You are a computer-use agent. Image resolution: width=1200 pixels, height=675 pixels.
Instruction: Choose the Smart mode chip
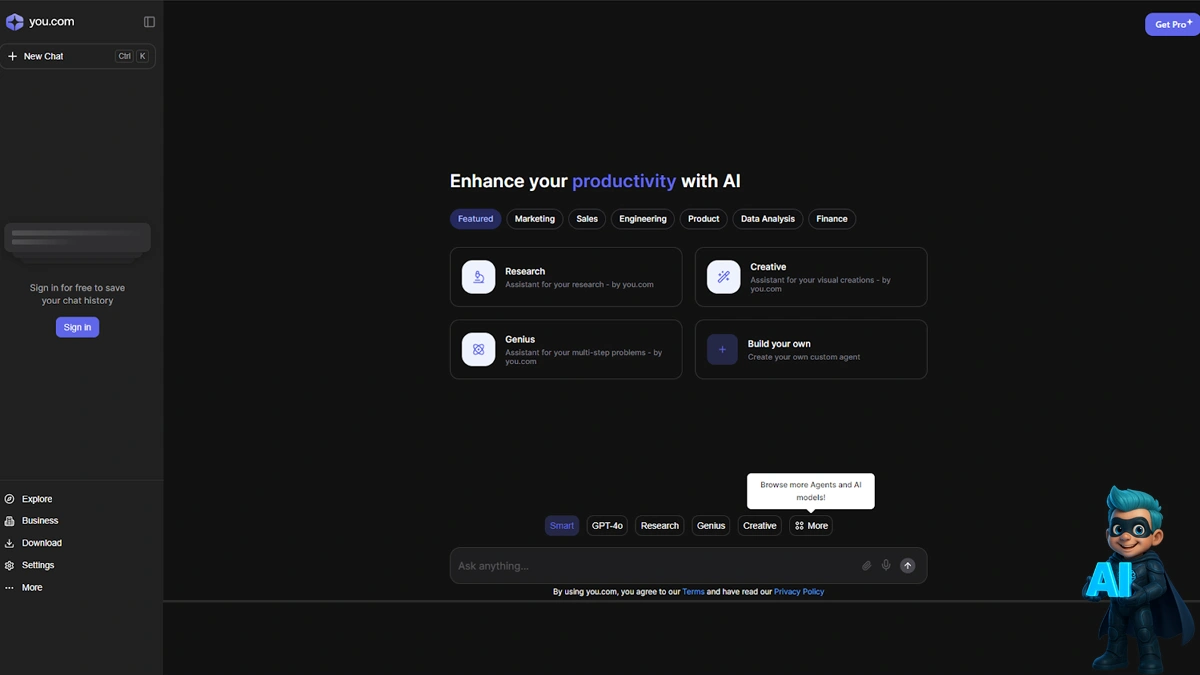562,526
